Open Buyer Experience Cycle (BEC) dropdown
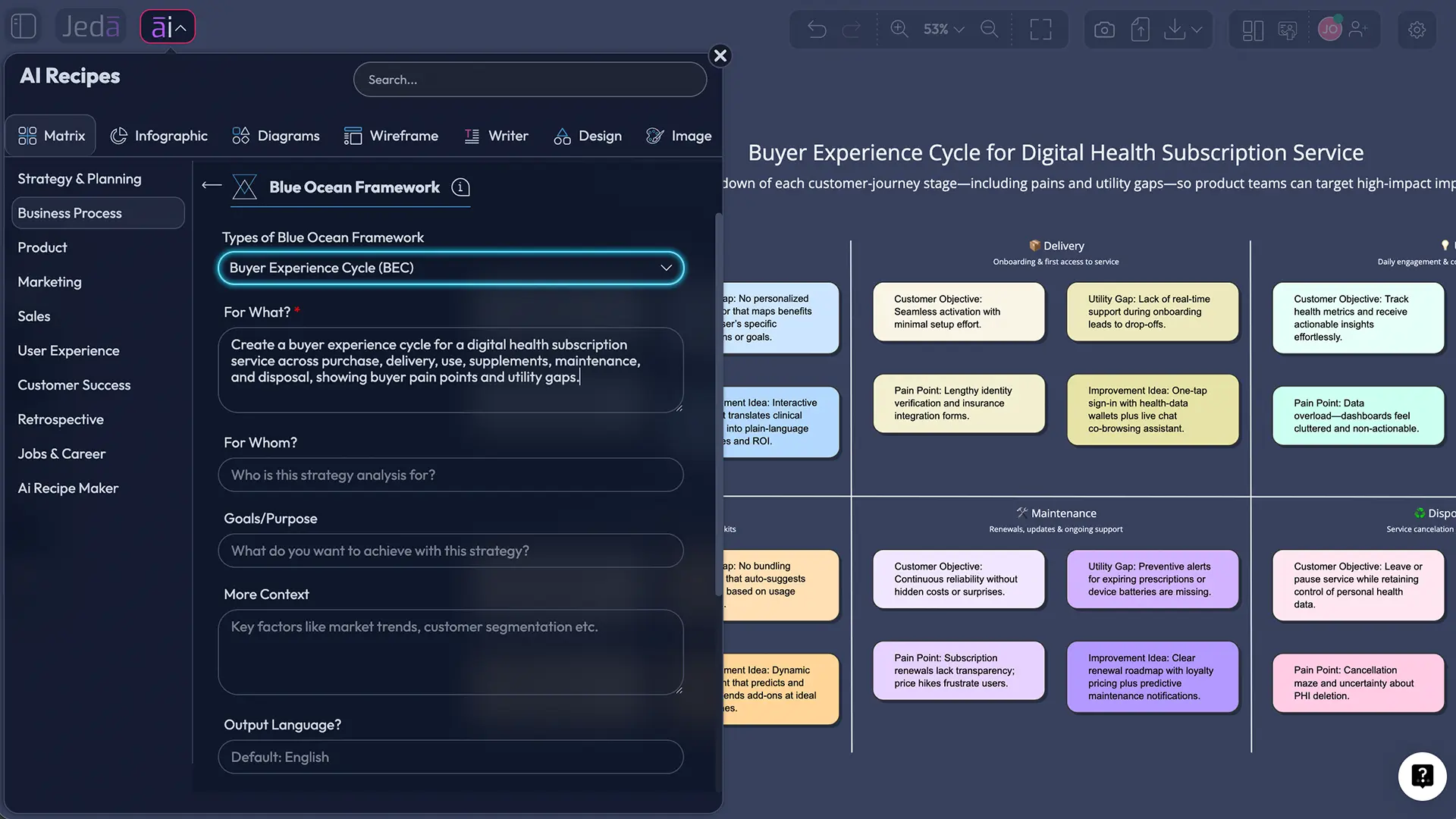This screenshot has width=1456, height=819. pos(450,268)
